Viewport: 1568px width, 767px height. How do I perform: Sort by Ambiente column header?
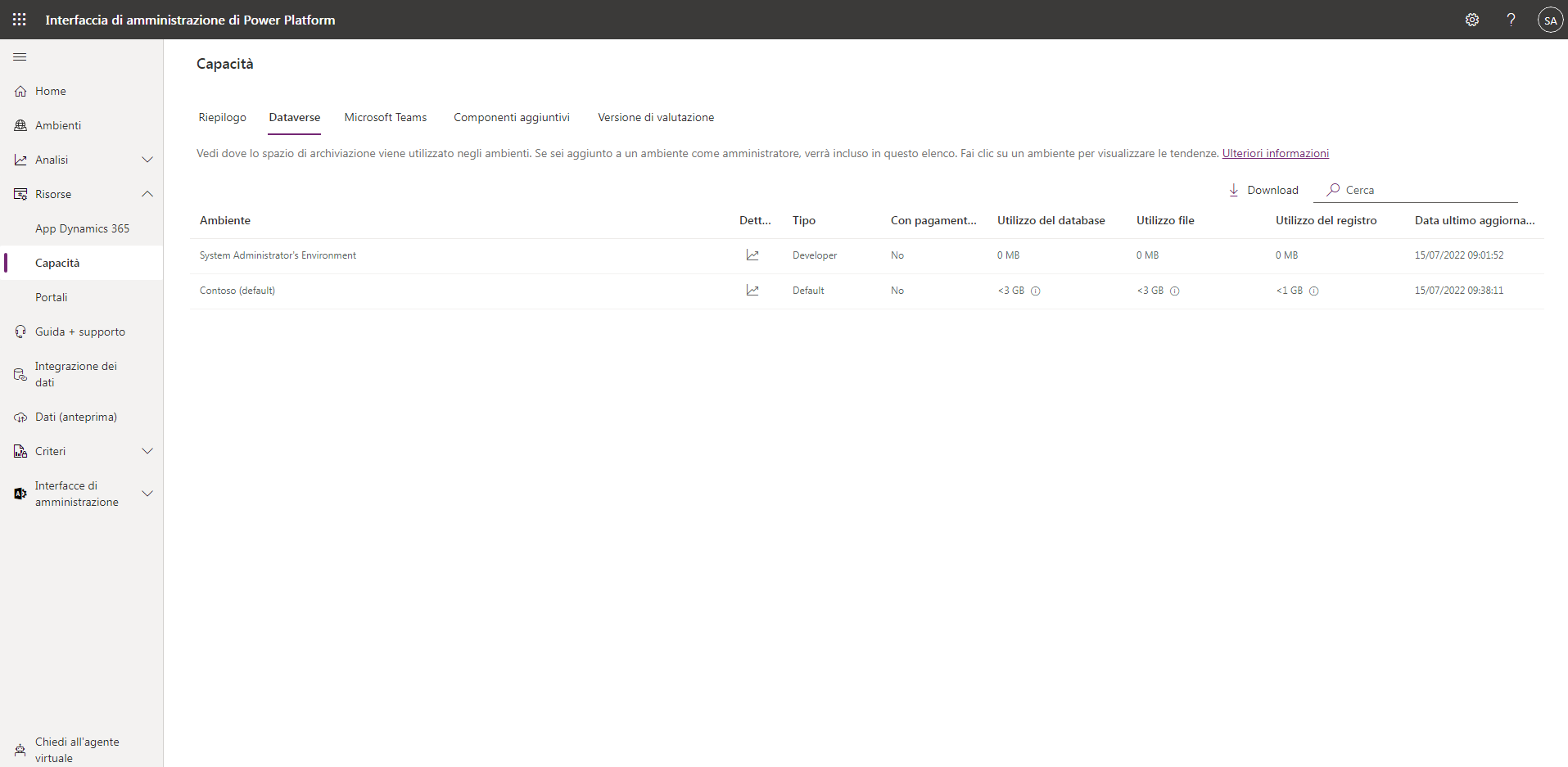(x=225, y=220)
